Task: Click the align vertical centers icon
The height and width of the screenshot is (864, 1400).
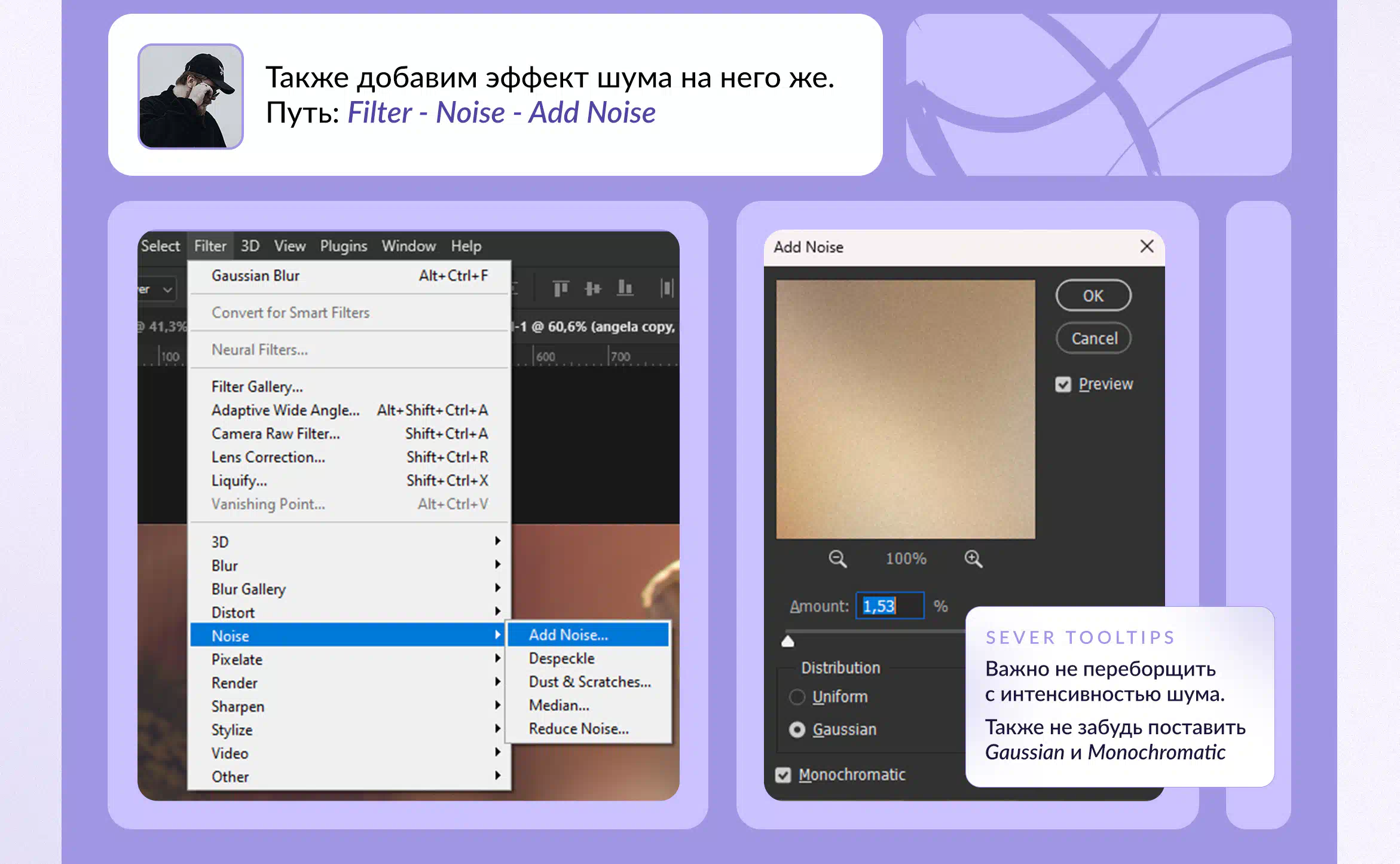Action: (592, 289)
